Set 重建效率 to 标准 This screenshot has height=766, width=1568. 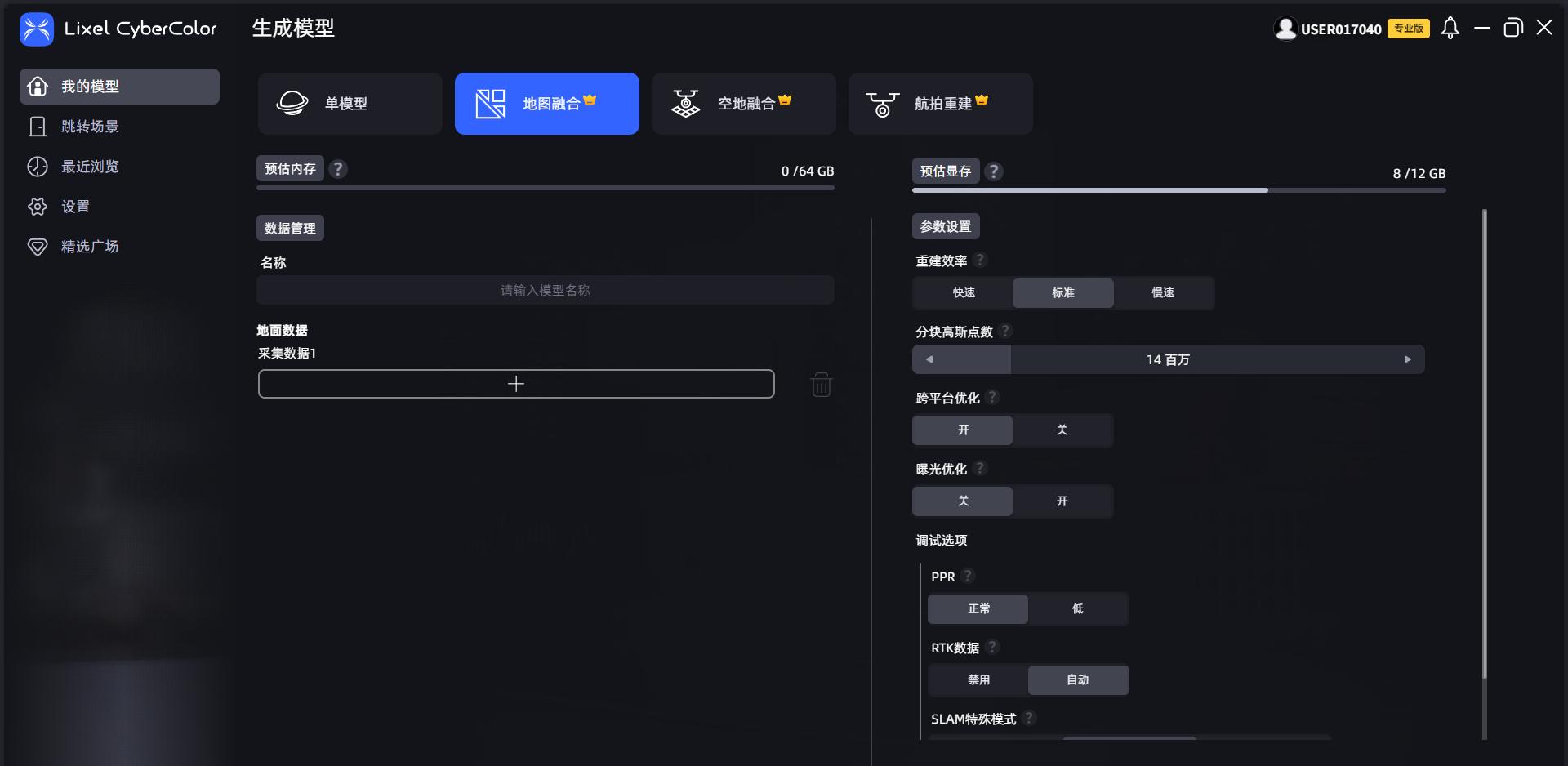[1063, 293]
